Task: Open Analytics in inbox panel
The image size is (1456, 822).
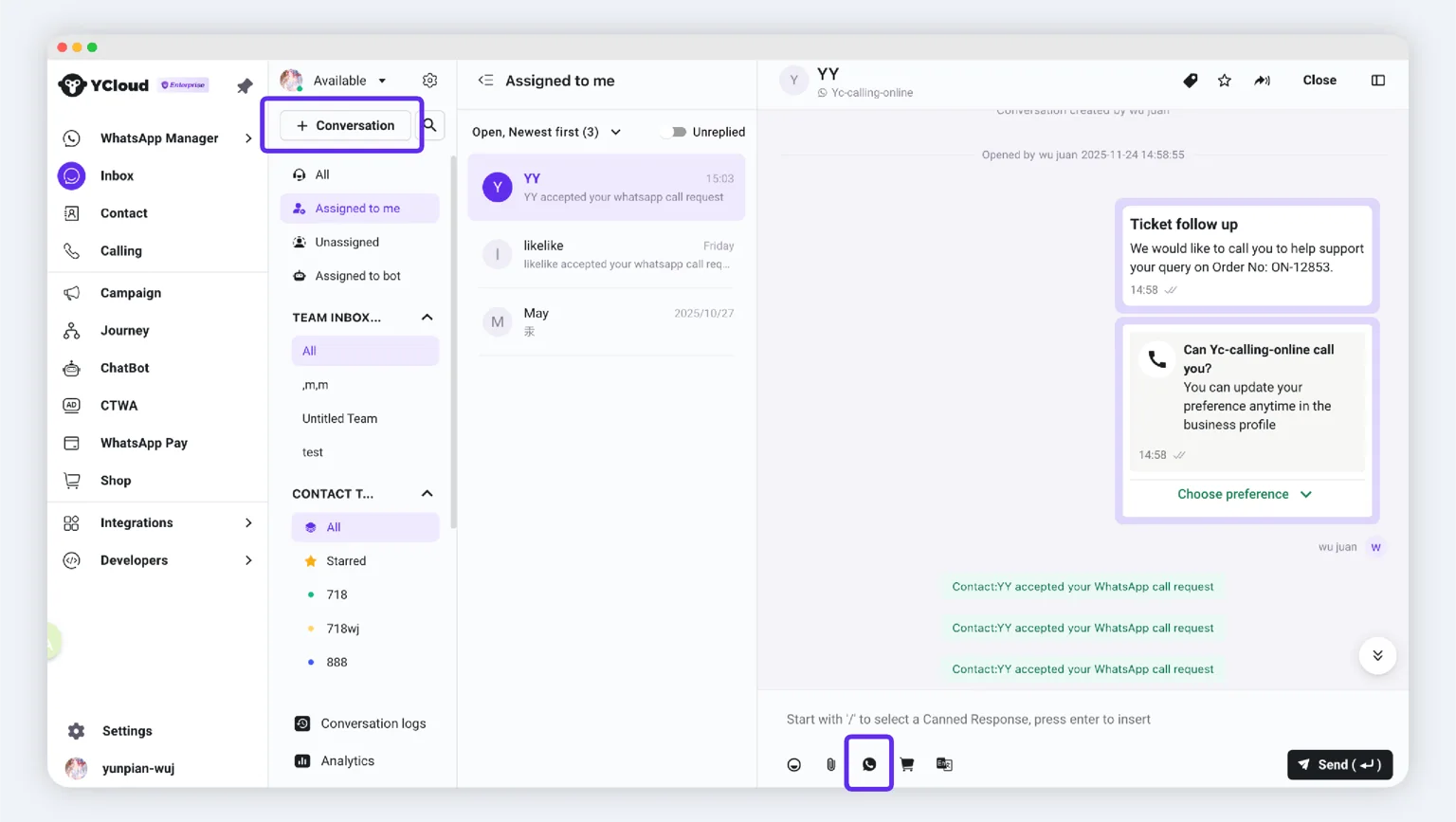Action: pos(335,761)
